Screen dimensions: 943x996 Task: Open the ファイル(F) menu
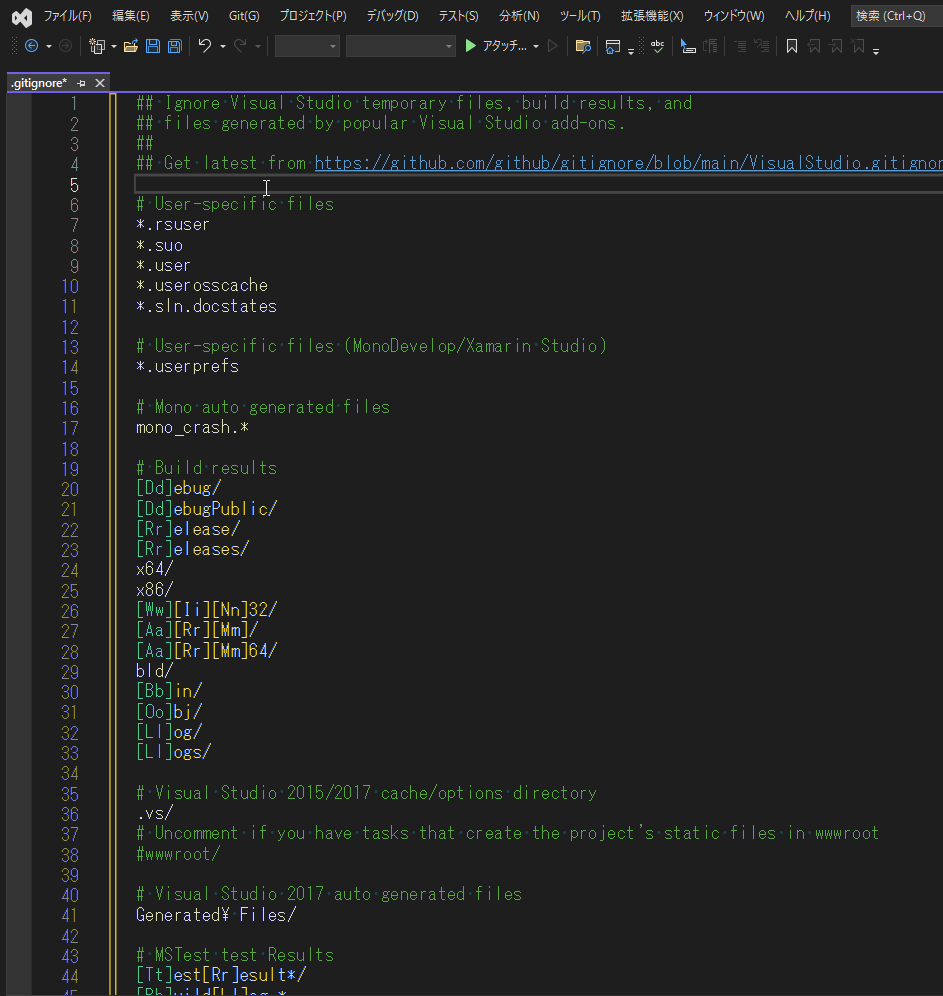(x=67, y=16)
